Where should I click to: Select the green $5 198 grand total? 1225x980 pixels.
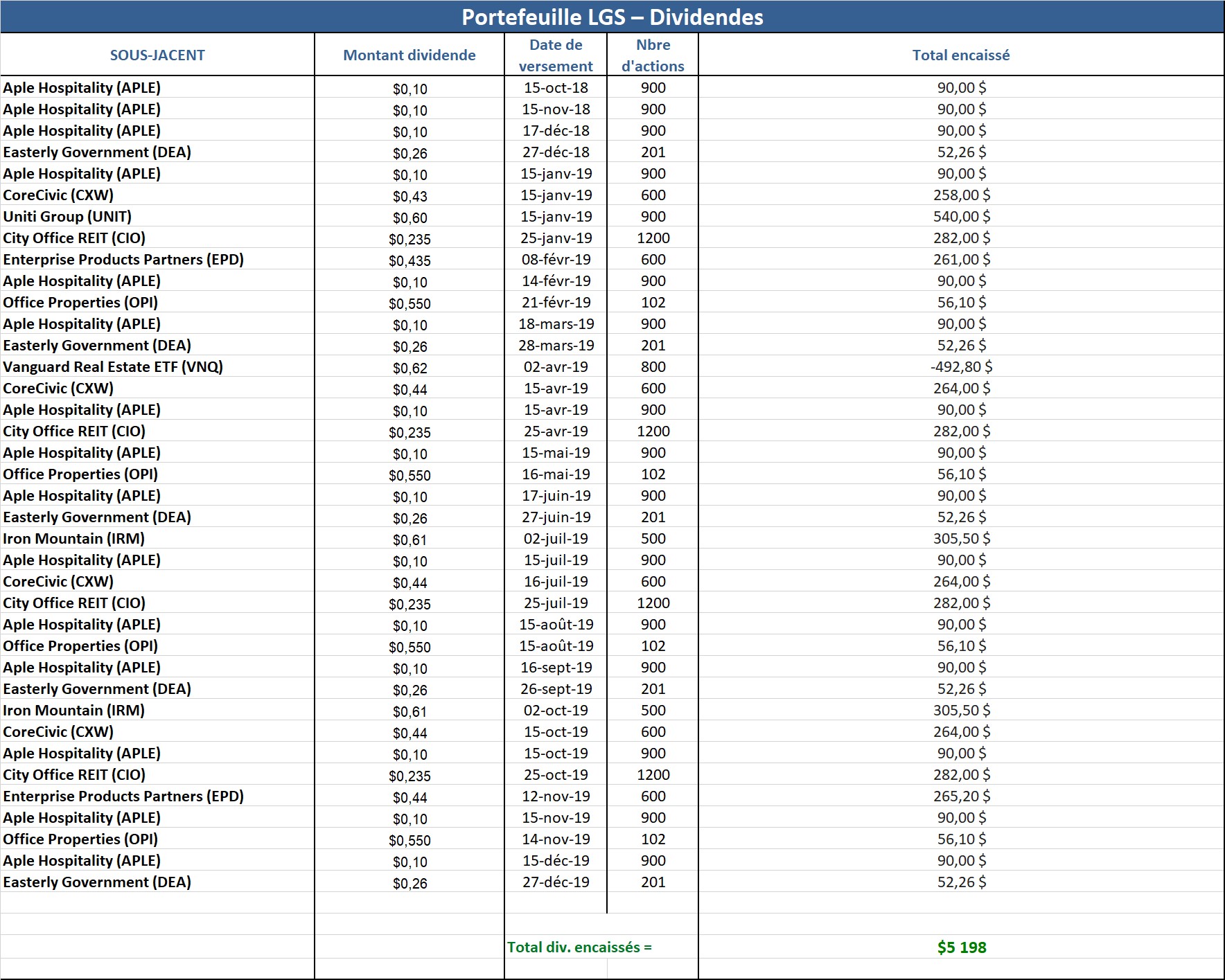pyautogui.click(x=962, y=947)
